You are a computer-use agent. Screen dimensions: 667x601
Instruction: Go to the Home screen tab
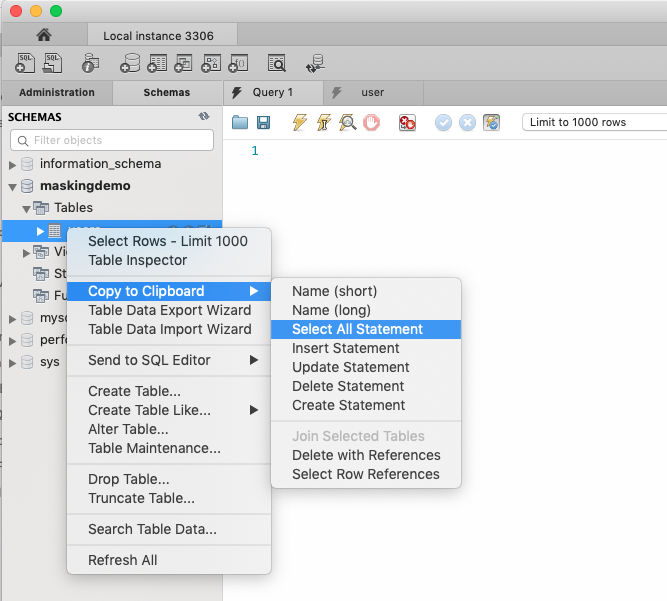pyautogui.click(x=44, y=35)
